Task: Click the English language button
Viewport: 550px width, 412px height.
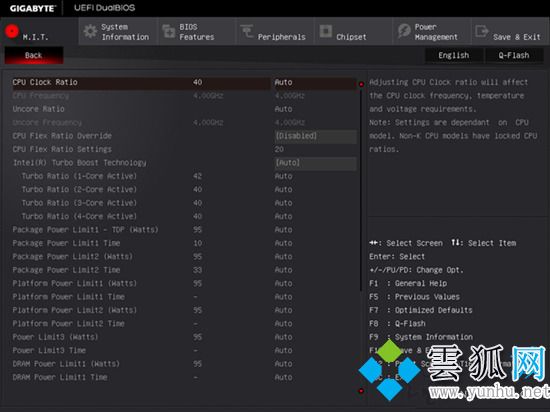Action: (x=454, y=55)
